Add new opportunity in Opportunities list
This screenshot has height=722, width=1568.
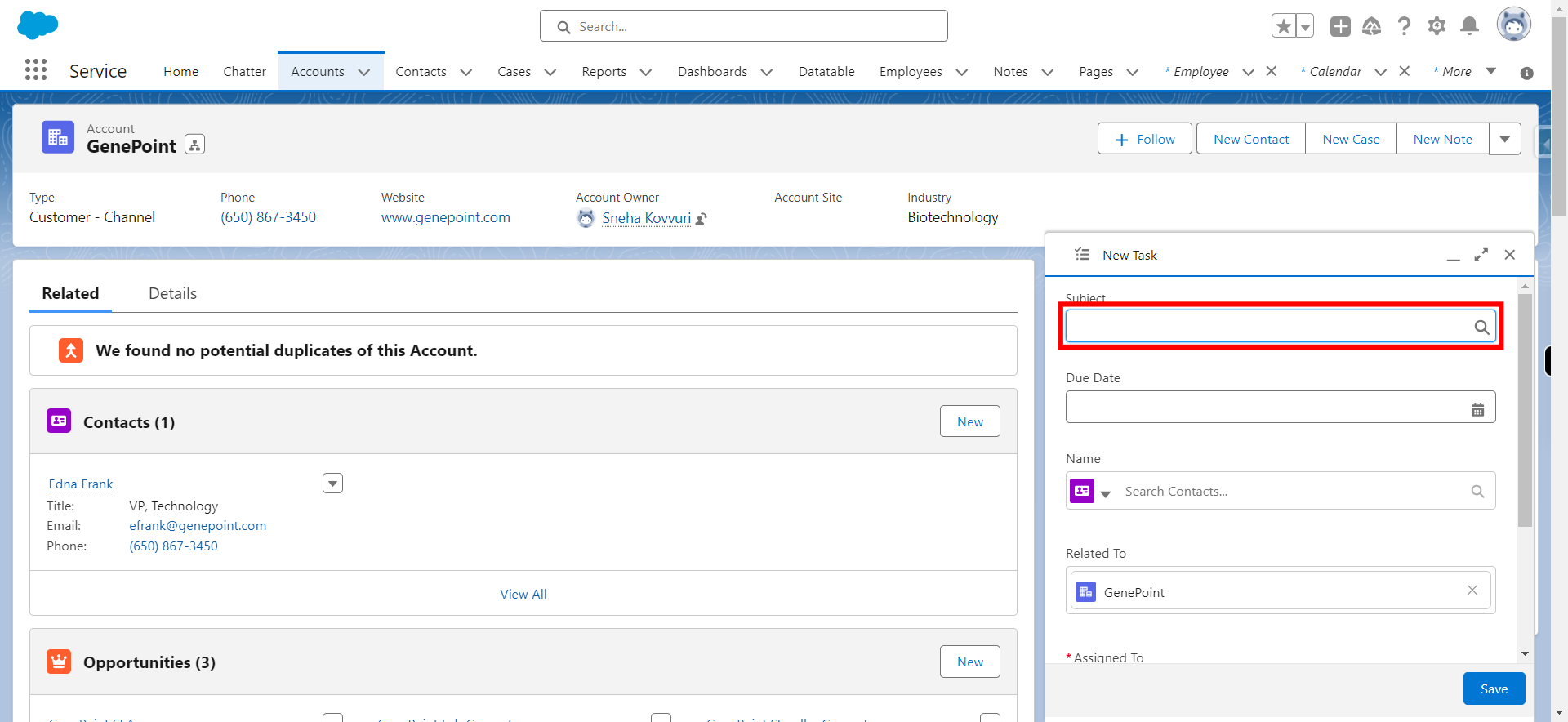[970, 662]
